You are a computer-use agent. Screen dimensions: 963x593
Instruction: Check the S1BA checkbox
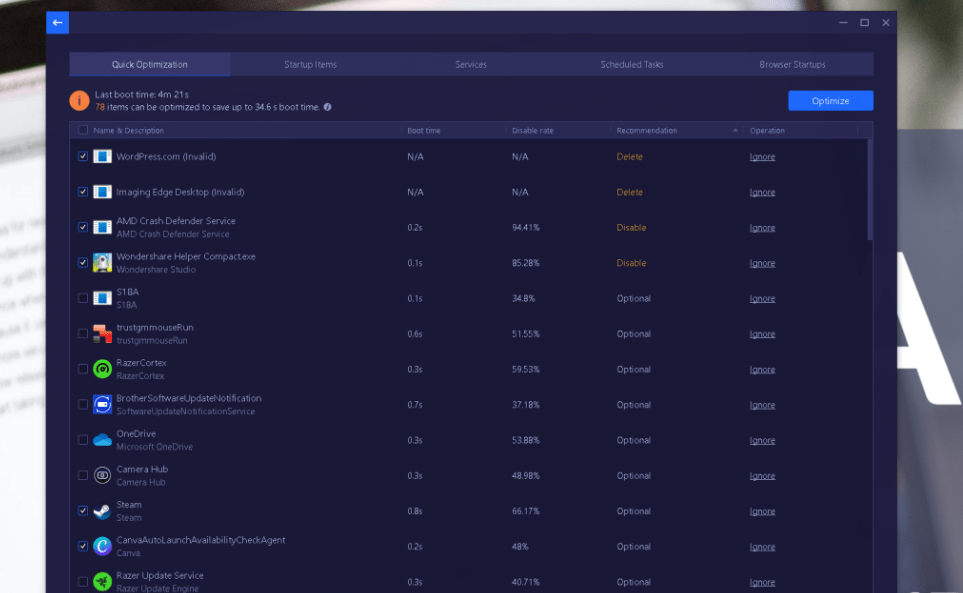83,298
